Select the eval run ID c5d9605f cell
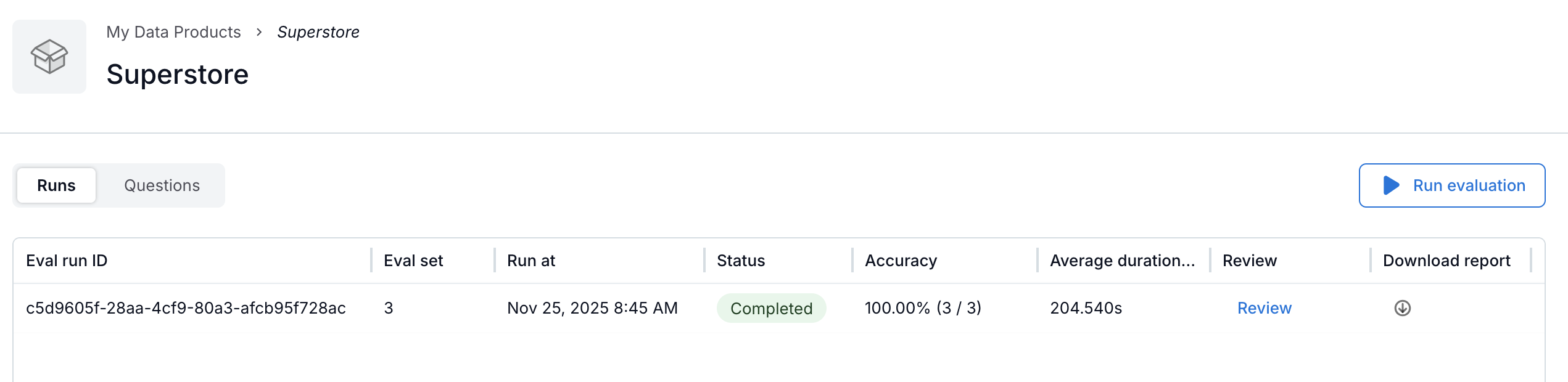The height and width of the screenshot is (382, 1568). (x=186, y=308)
